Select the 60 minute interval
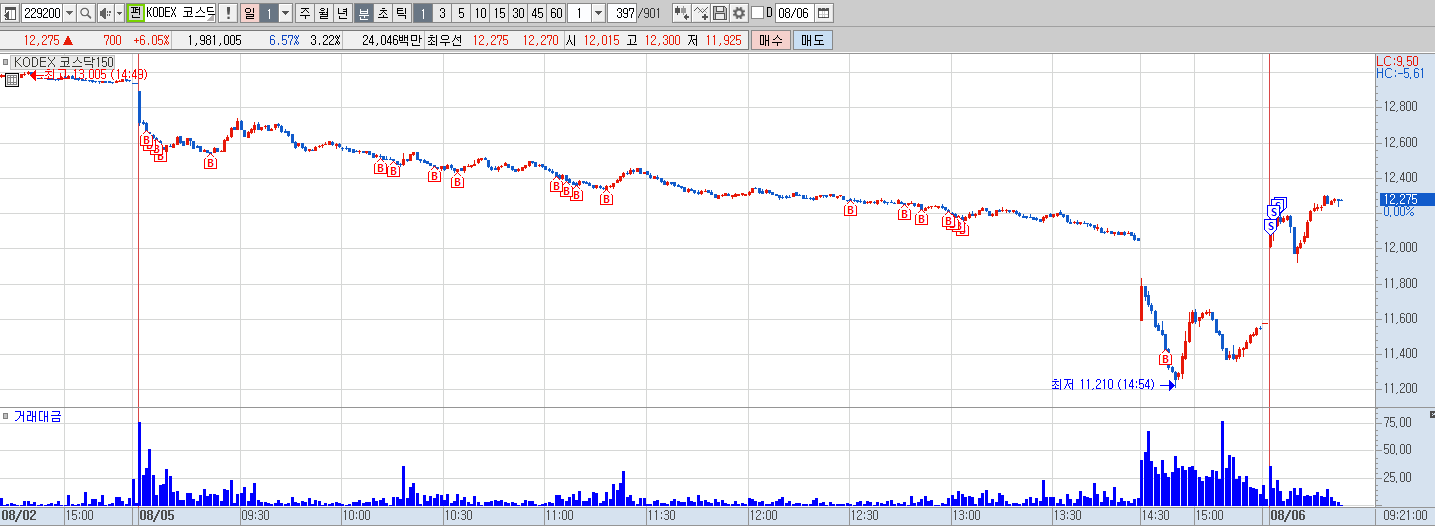This screenshot has width=1435, height=526. (x=556, y=13)
